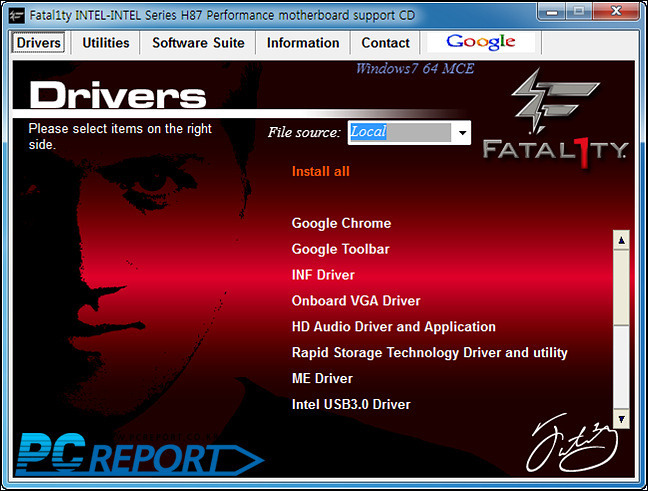The width and height of the screenshot is (648, 491).
Task: Switch to the Drivers tab
Action: 38,43
